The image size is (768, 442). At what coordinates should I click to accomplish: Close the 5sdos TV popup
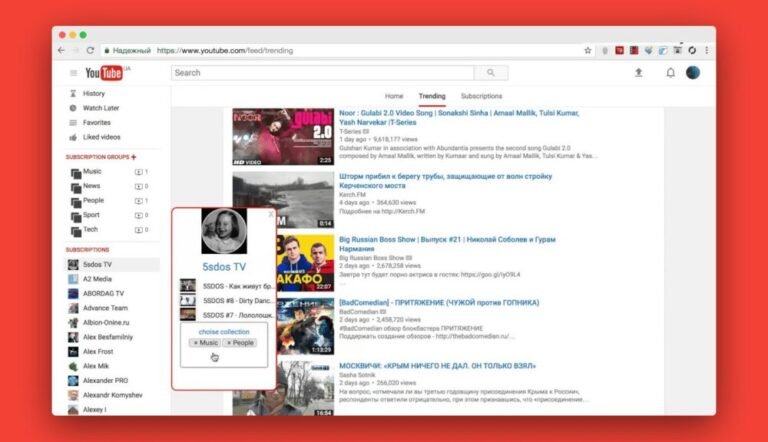pyautogui.click(x=271, y=214)
